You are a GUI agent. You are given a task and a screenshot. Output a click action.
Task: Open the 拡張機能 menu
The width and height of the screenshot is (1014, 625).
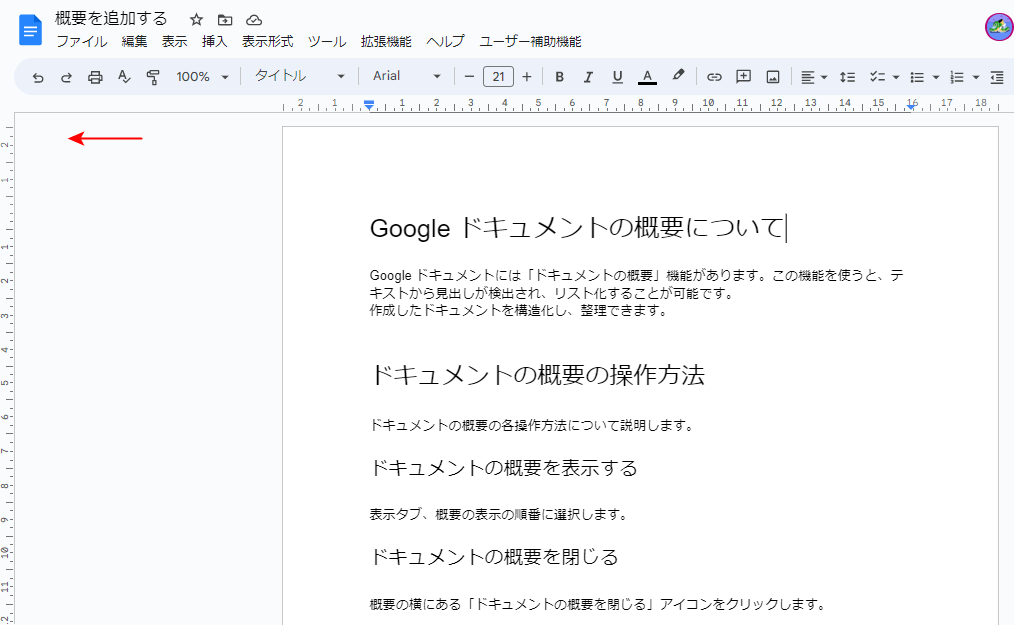click(386, 41)
